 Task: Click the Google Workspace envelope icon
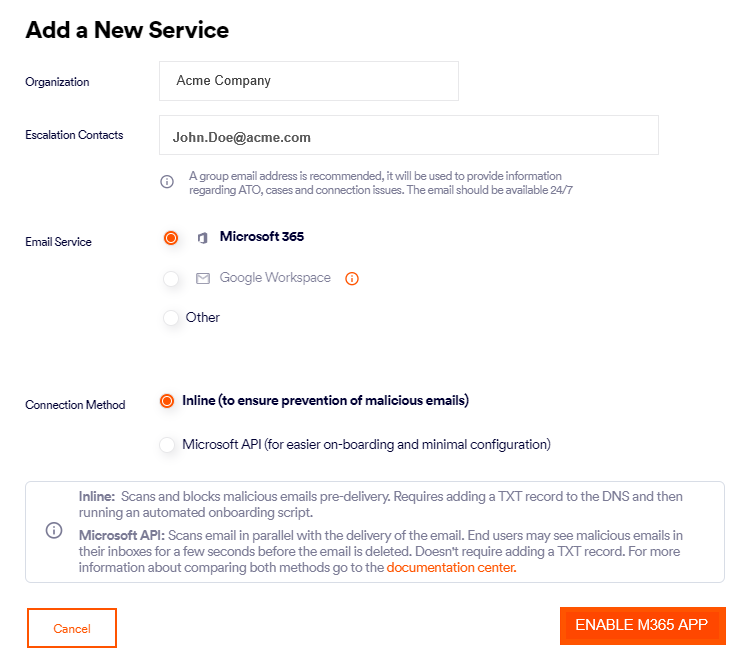coord(203,278)
